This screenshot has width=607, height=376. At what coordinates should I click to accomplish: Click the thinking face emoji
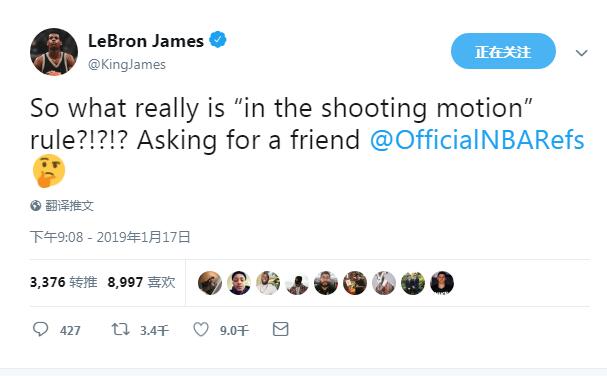[49, 171]
